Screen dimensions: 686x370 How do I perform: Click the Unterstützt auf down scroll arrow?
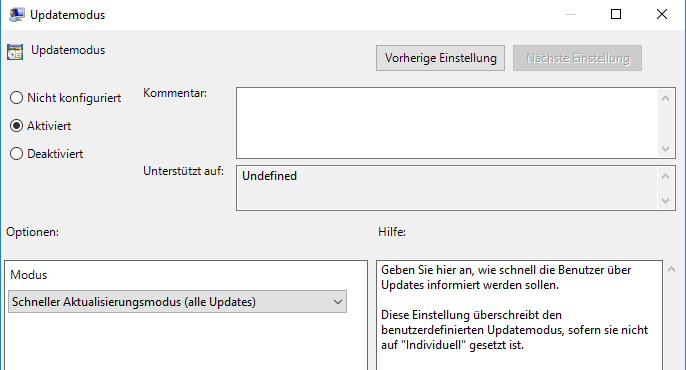pos(665,201)
